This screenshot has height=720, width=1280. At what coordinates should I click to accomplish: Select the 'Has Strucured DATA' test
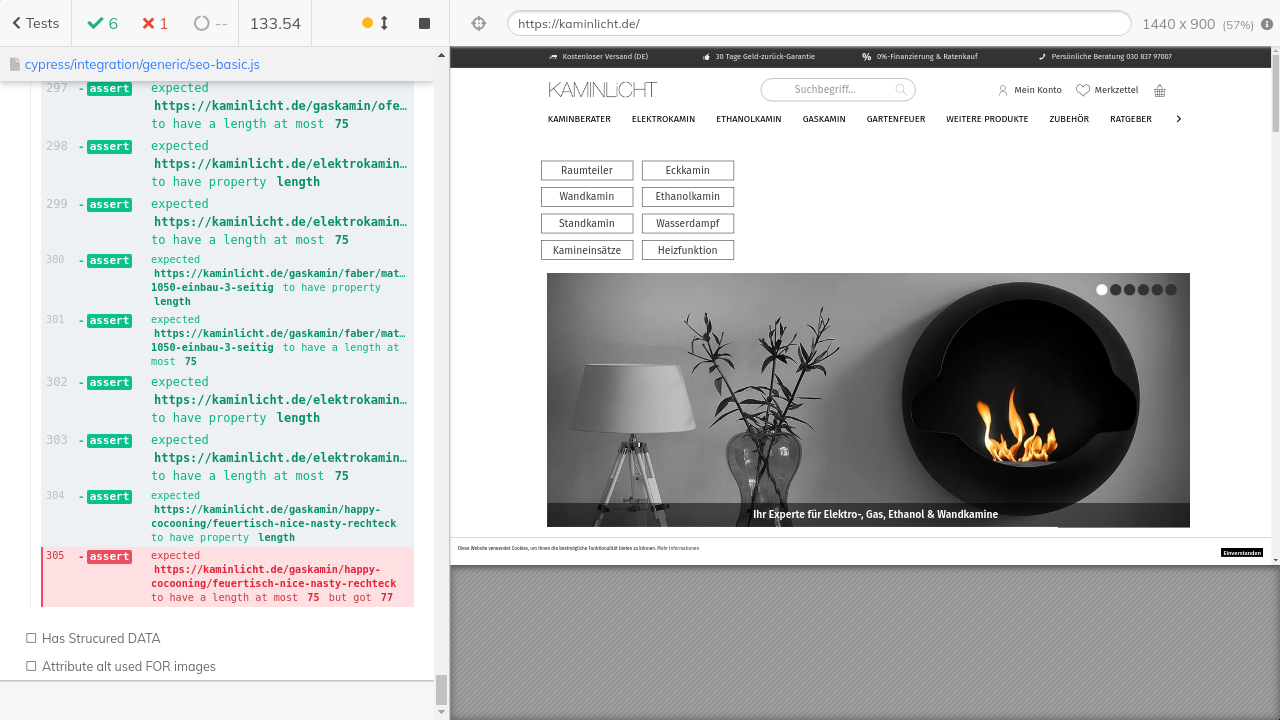click(100, 638)
